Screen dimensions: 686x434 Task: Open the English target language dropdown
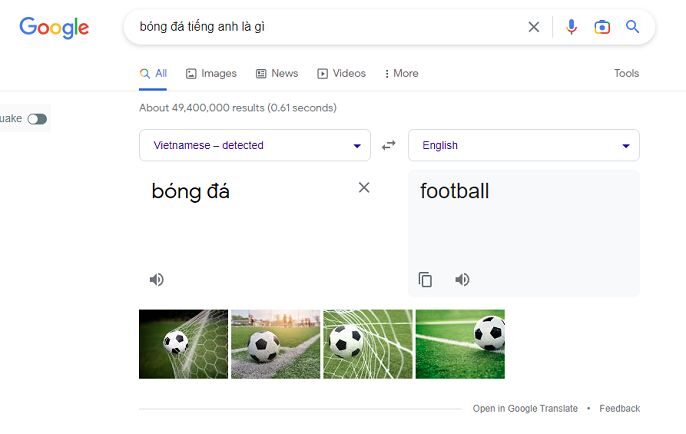pos(524,145)
